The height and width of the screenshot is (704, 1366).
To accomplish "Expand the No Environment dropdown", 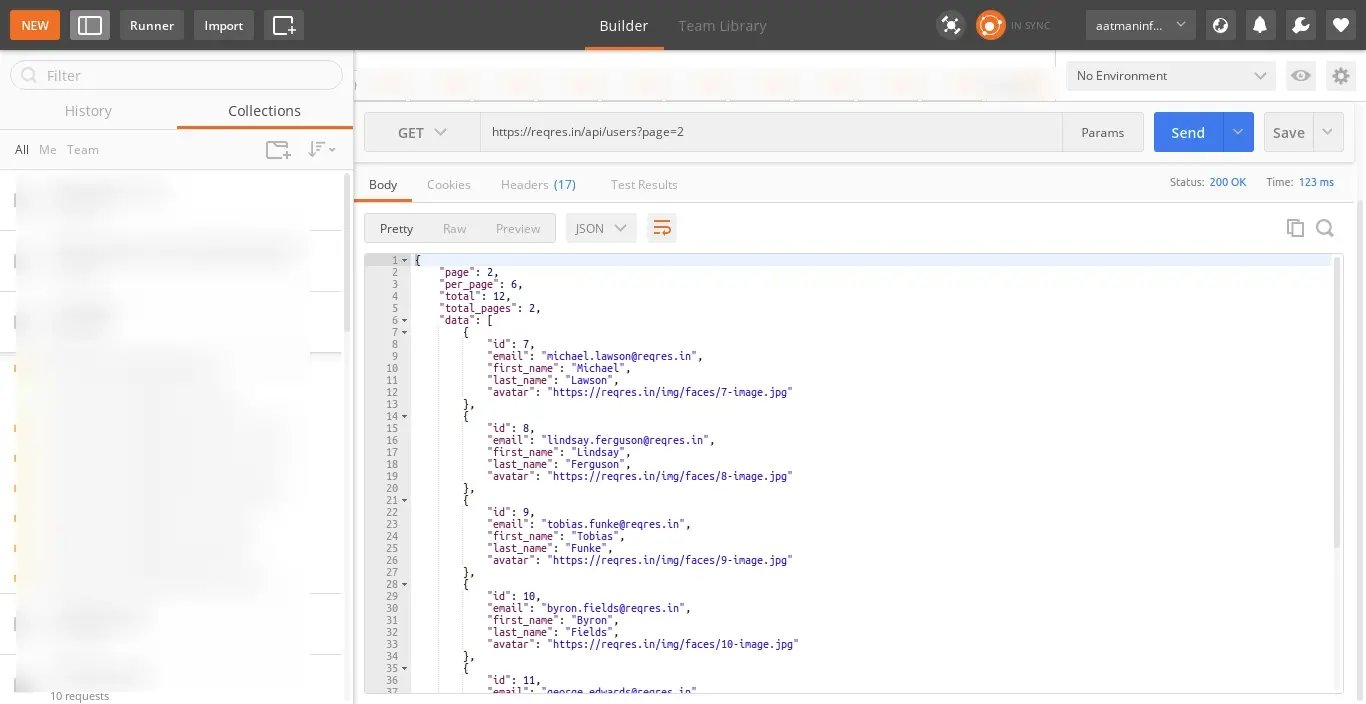I will coord(1170,76).
